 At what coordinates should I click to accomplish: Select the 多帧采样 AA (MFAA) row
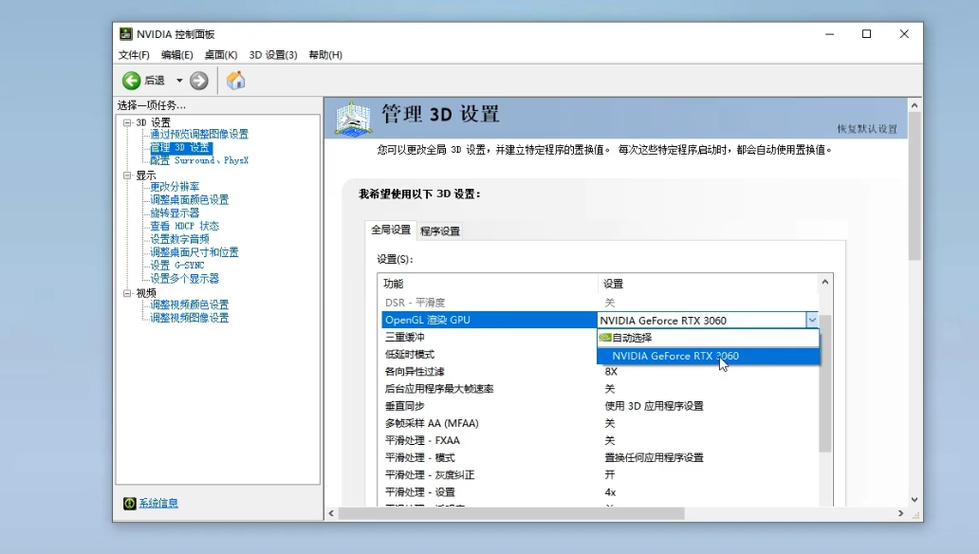(601, 423)
